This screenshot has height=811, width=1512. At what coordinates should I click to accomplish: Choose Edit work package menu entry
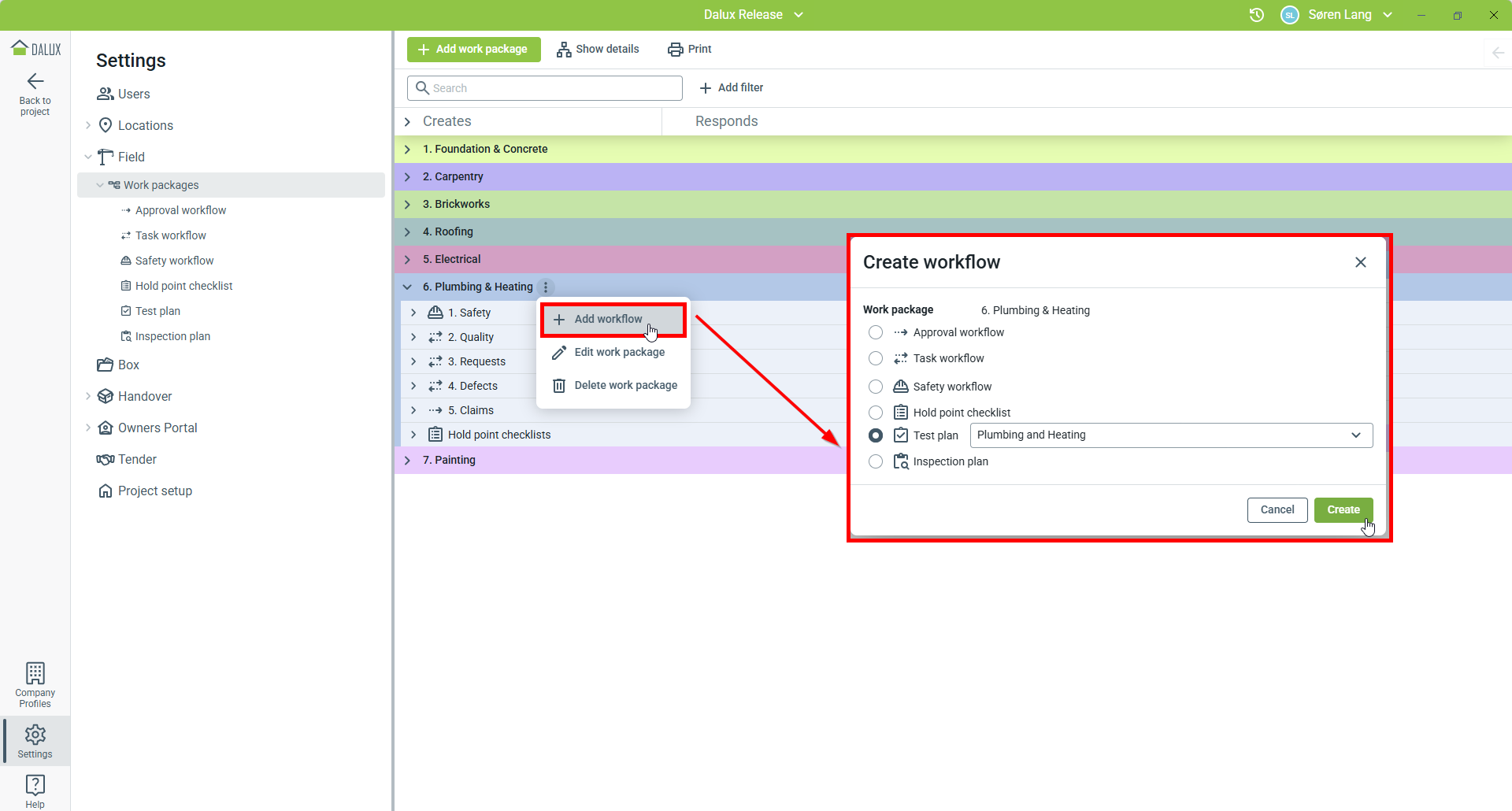613,352
